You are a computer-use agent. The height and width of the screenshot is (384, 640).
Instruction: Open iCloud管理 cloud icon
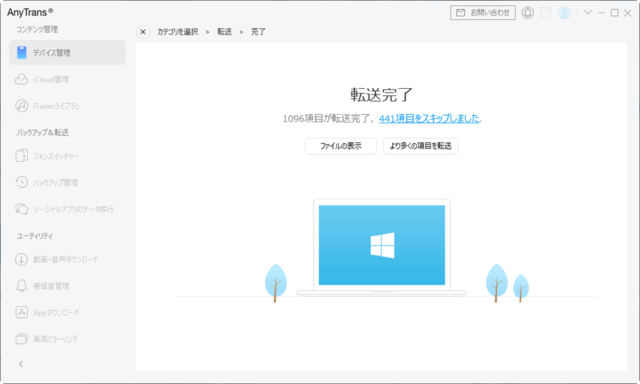pos(21,79)
